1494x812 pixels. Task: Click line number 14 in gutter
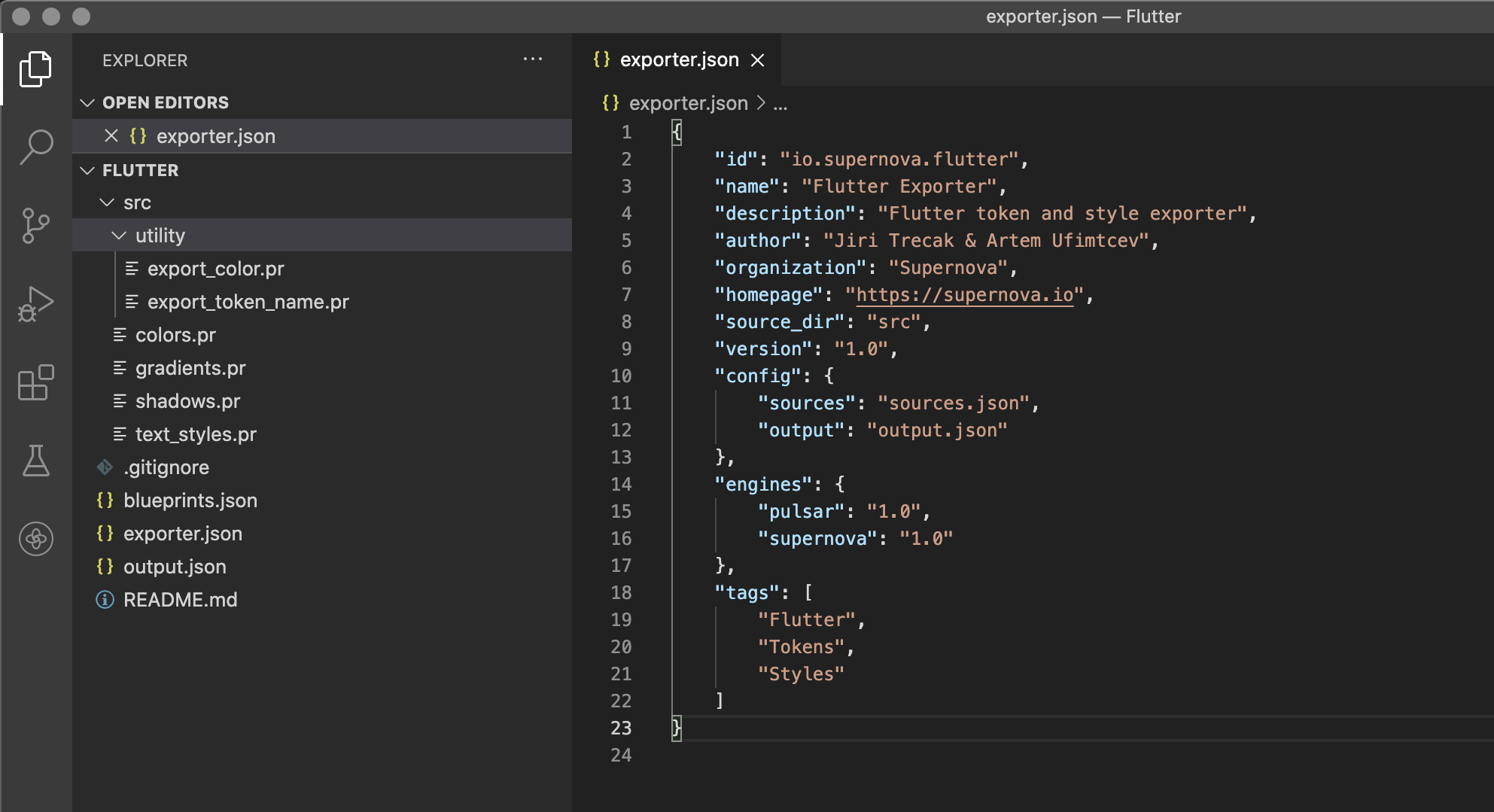tap(621, 484)
